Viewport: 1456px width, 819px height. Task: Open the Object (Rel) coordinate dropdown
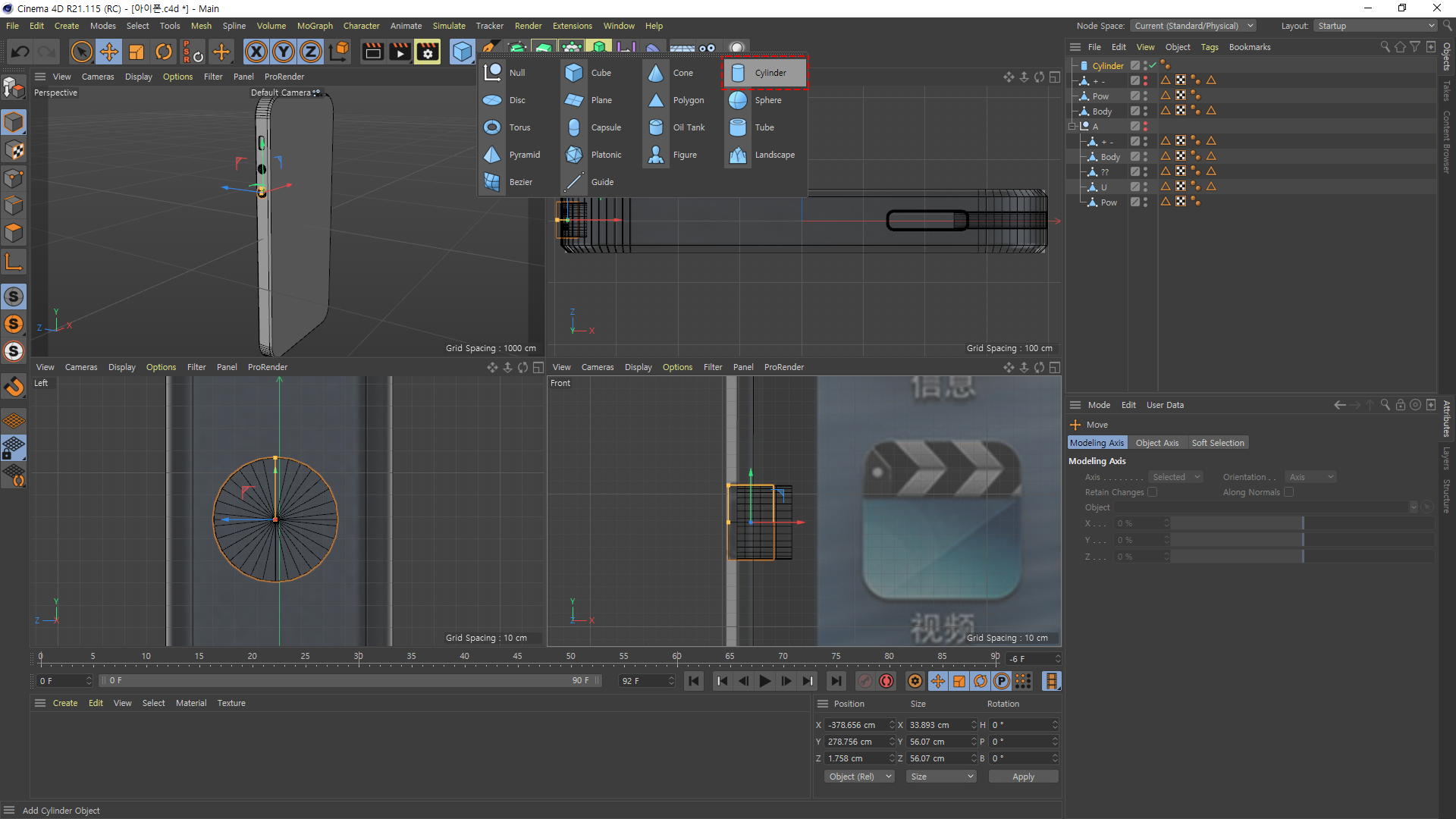tap(859, 777)
